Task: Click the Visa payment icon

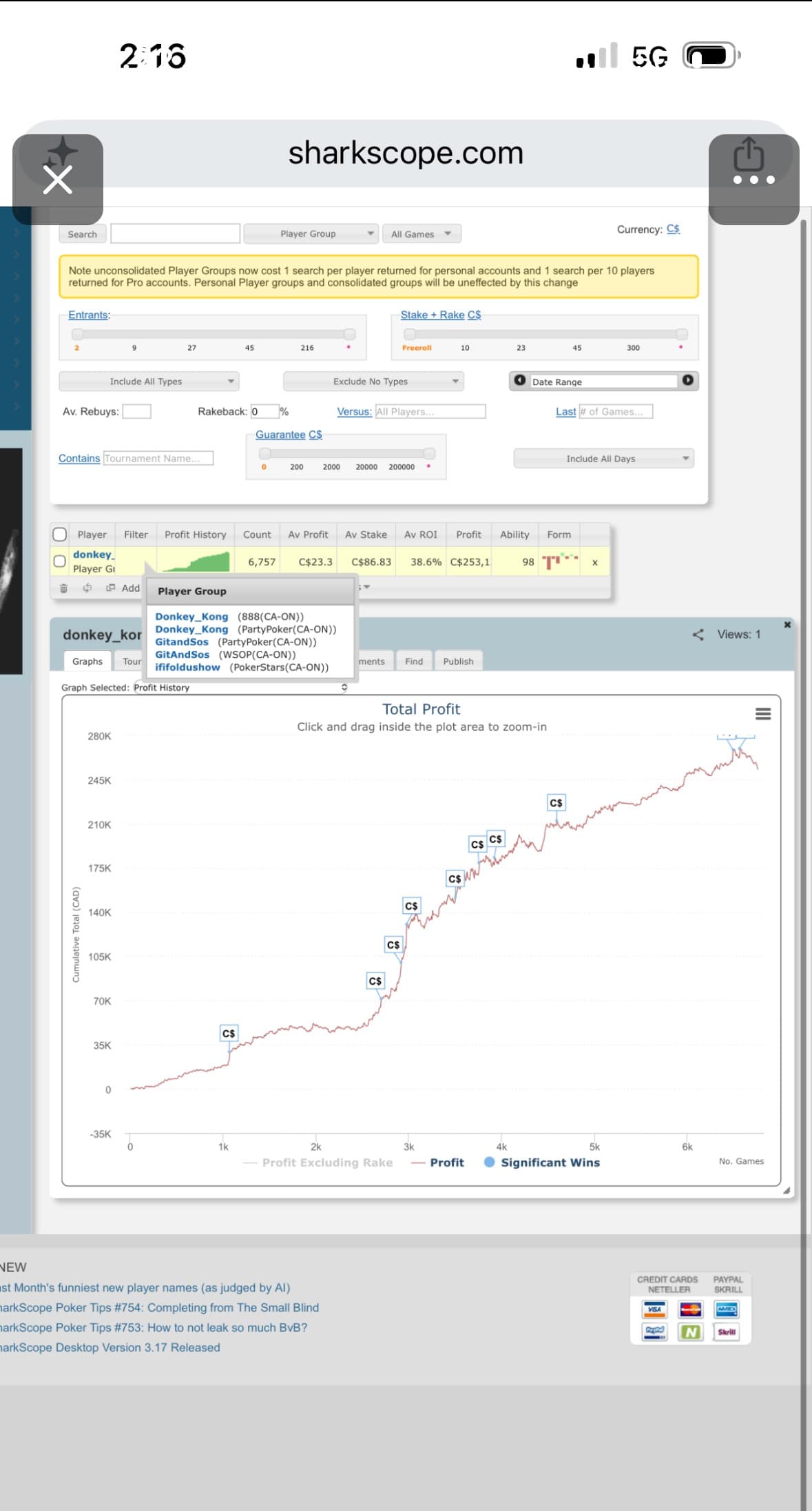Action: click(654, 1310)
